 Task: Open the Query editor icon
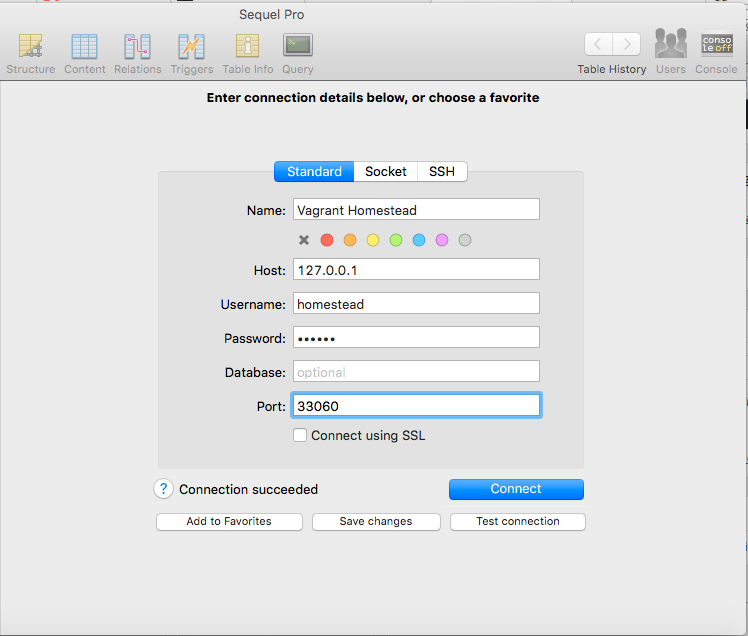point(298,45)
